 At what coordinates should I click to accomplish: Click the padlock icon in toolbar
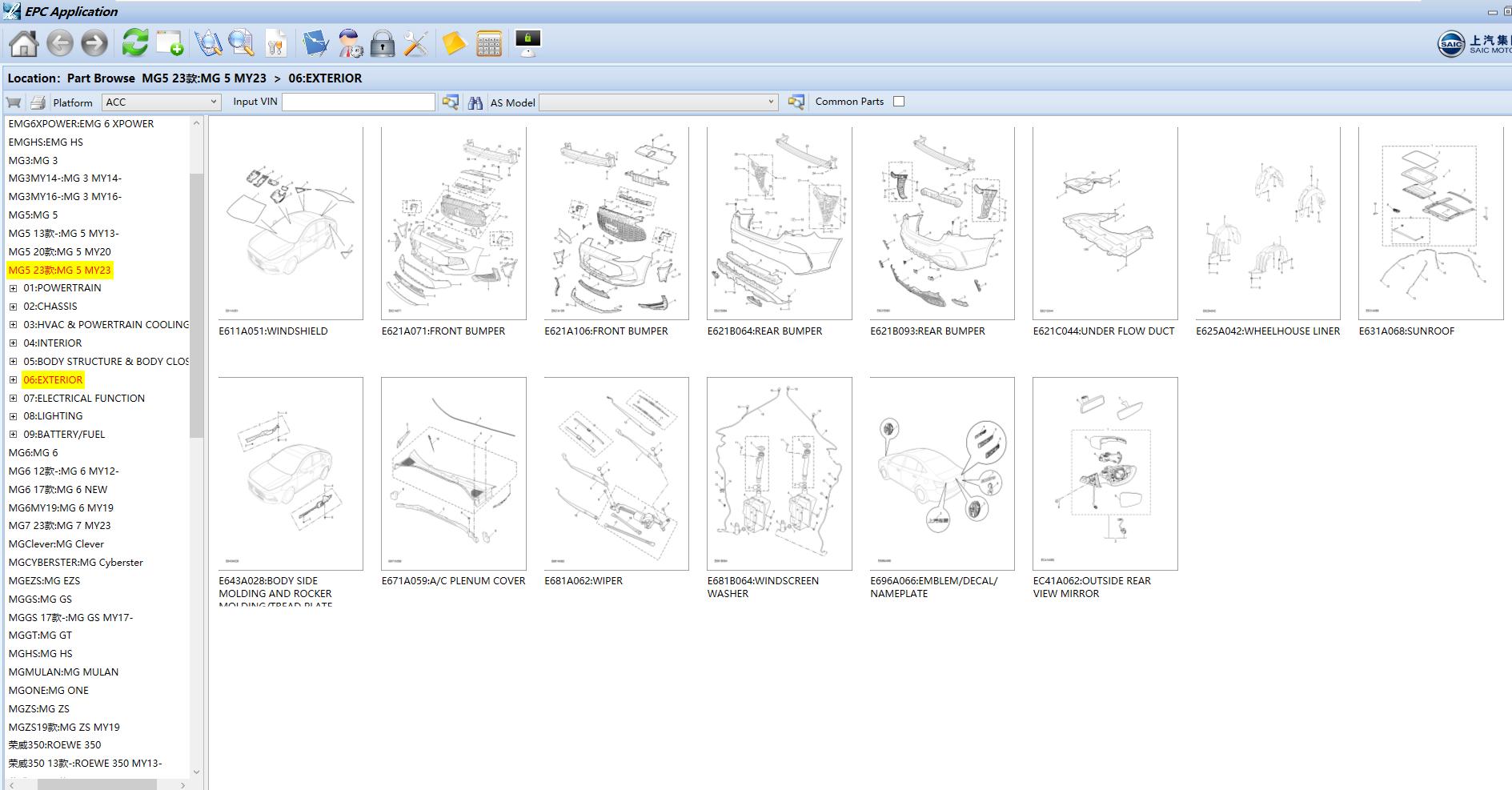tap(383, 43)
